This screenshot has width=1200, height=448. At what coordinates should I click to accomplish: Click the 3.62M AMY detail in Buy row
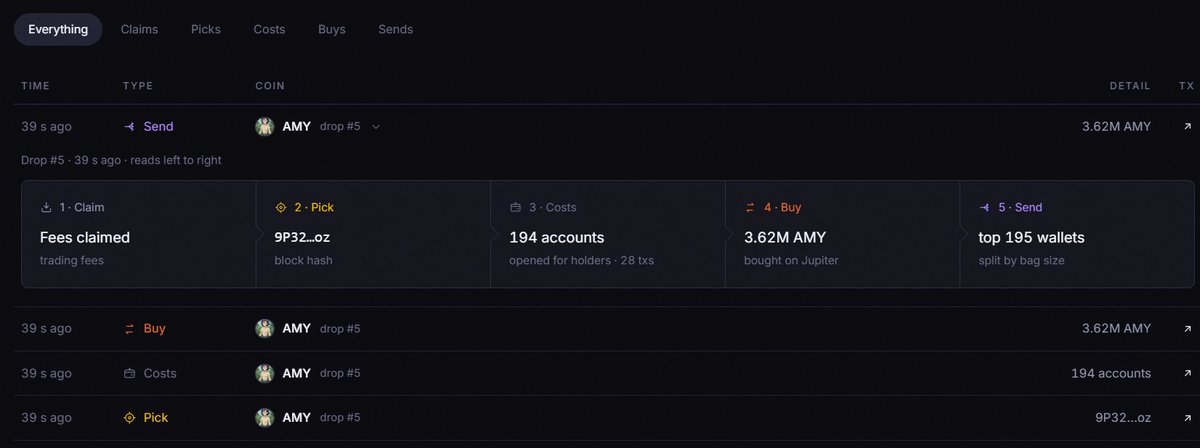coord(1116,328)
